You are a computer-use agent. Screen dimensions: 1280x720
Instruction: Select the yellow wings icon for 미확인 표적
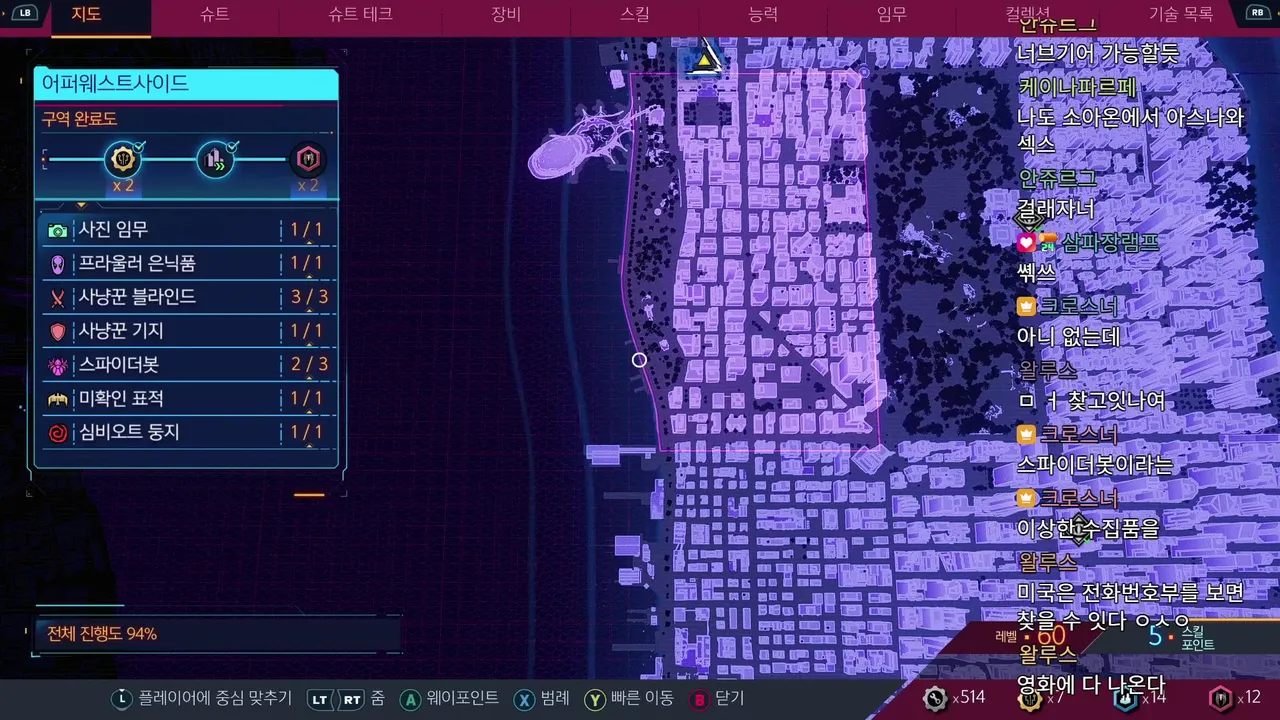[x=58, y=399]
